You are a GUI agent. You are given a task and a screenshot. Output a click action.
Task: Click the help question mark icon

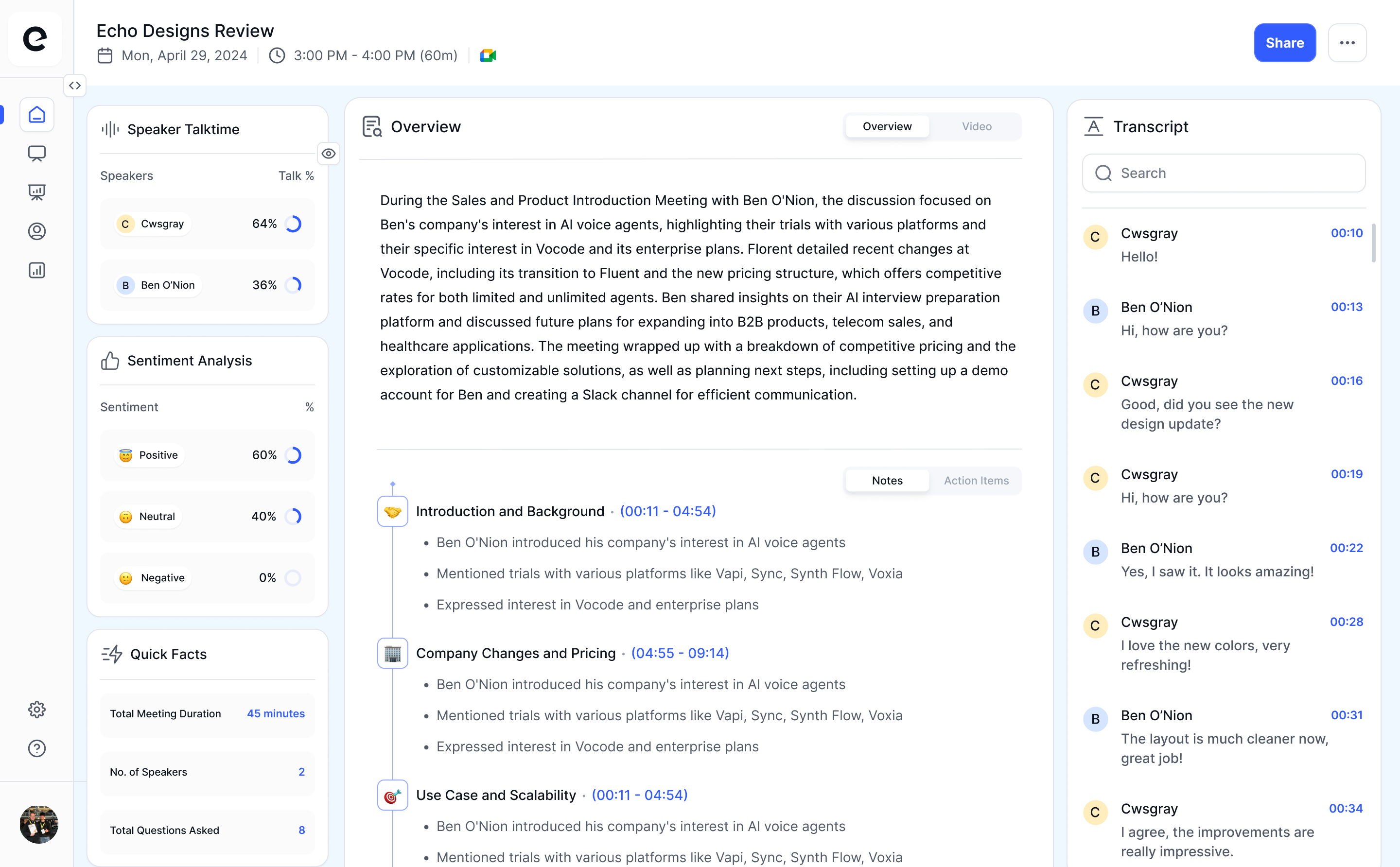pos(37,748)
